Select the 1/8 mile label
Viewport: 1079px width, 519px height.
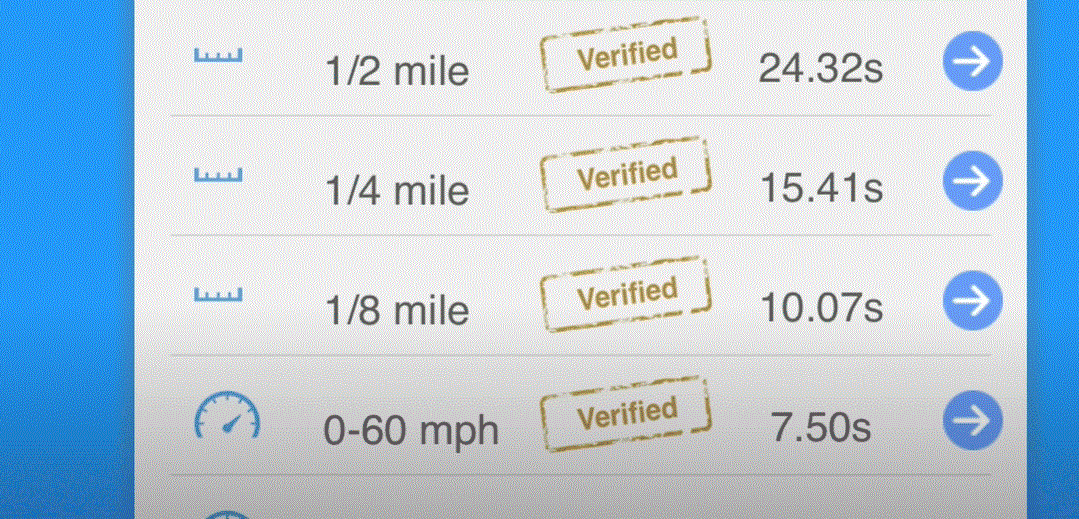[397, 311]
